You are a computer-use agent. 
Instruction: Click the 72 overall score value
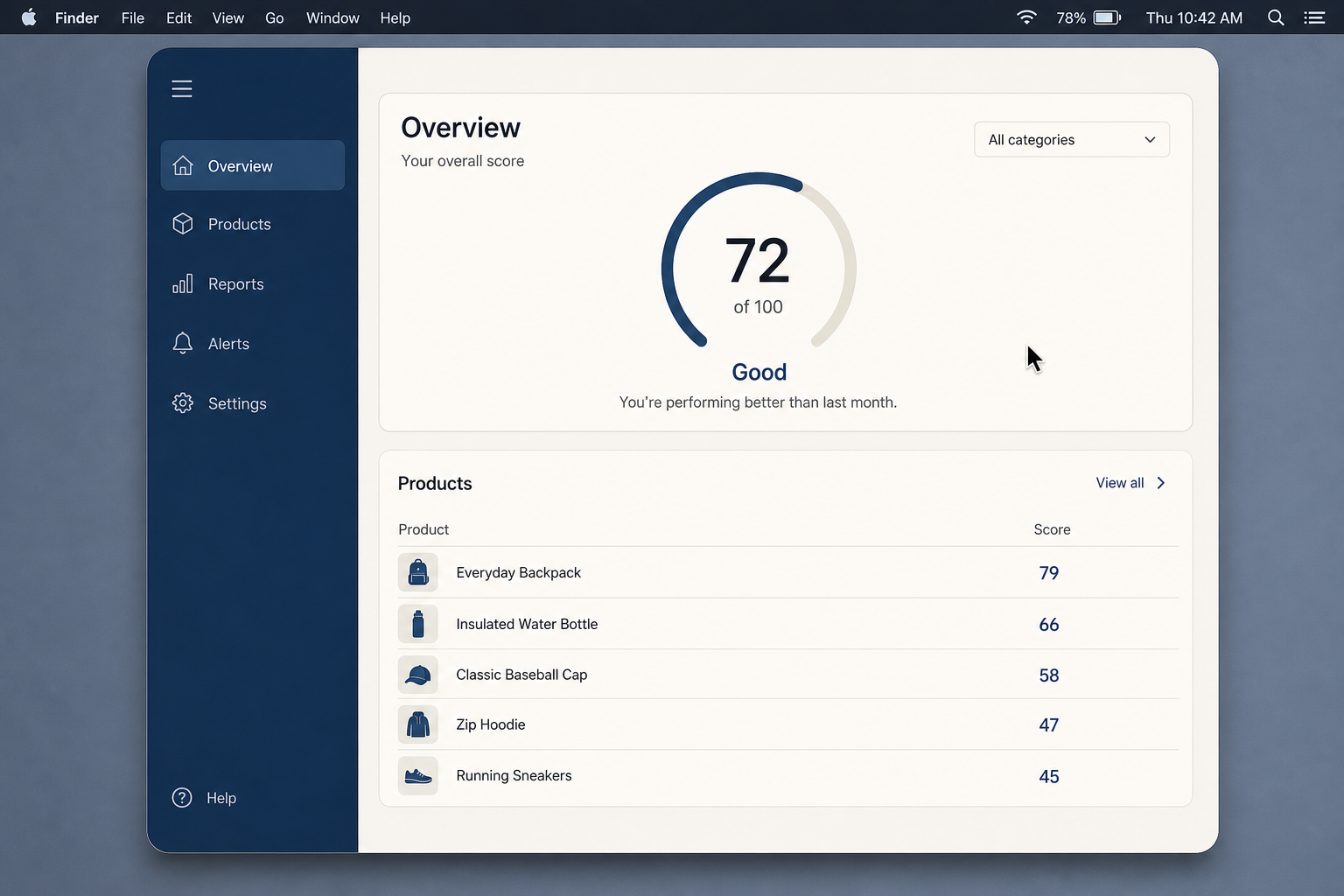coord(758,261)
